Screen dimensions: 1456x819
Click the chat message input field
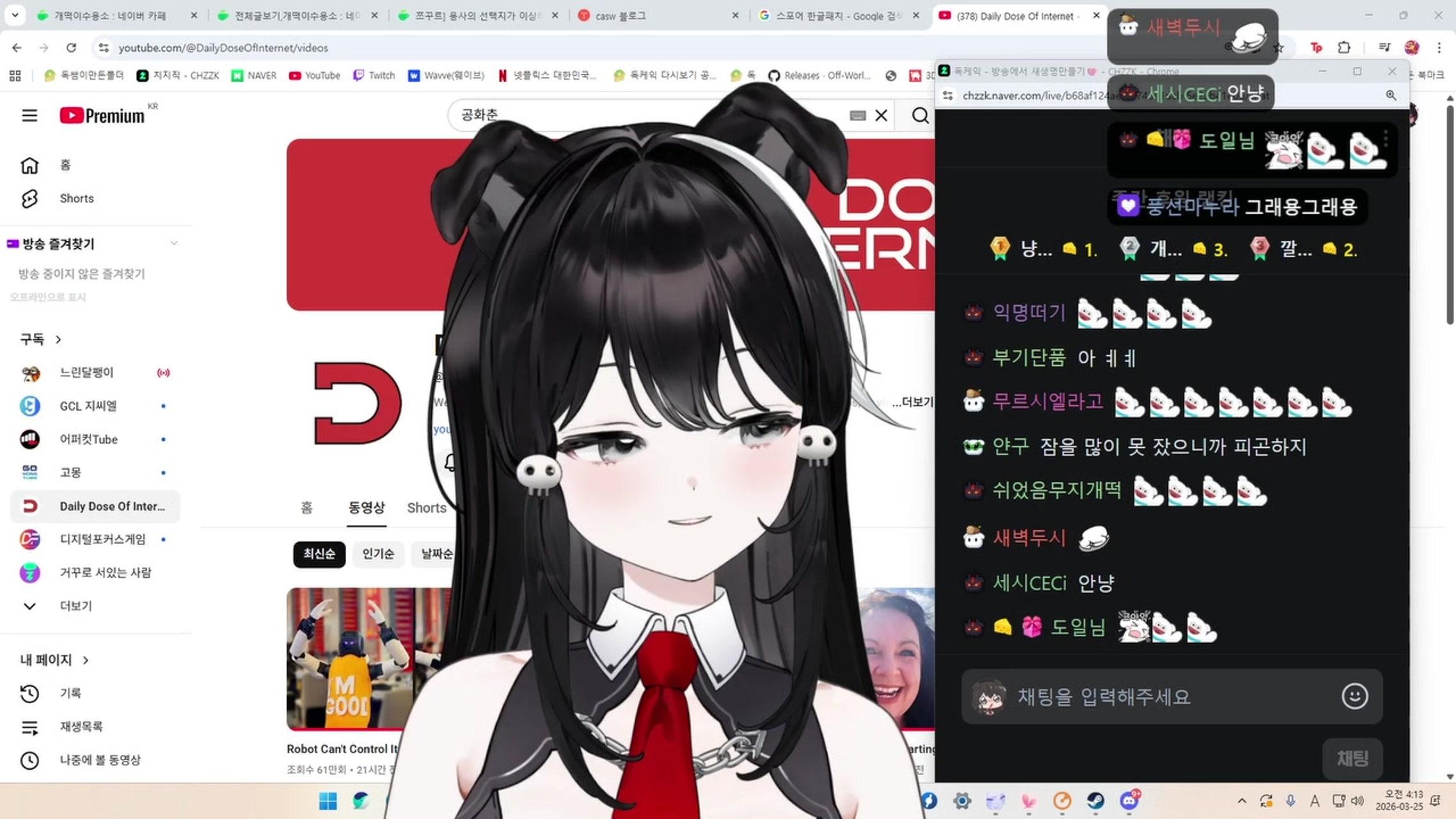(1151, 696)
